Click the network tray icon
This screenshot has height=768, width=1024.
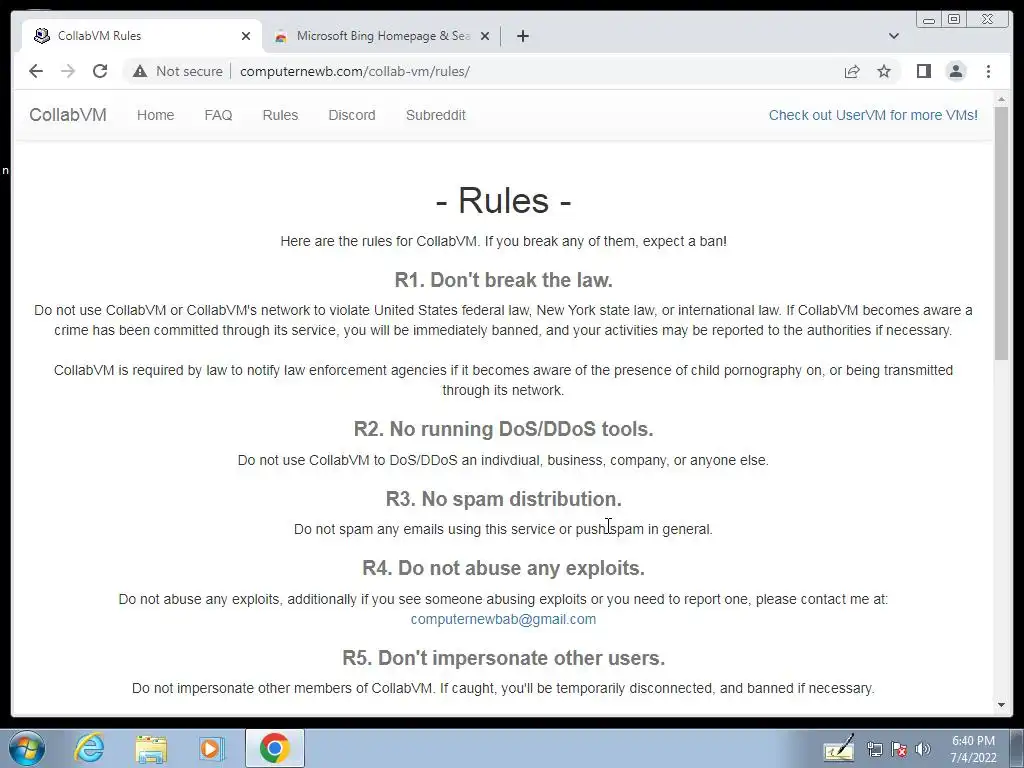pyautogui.click(x=874, y=749)
